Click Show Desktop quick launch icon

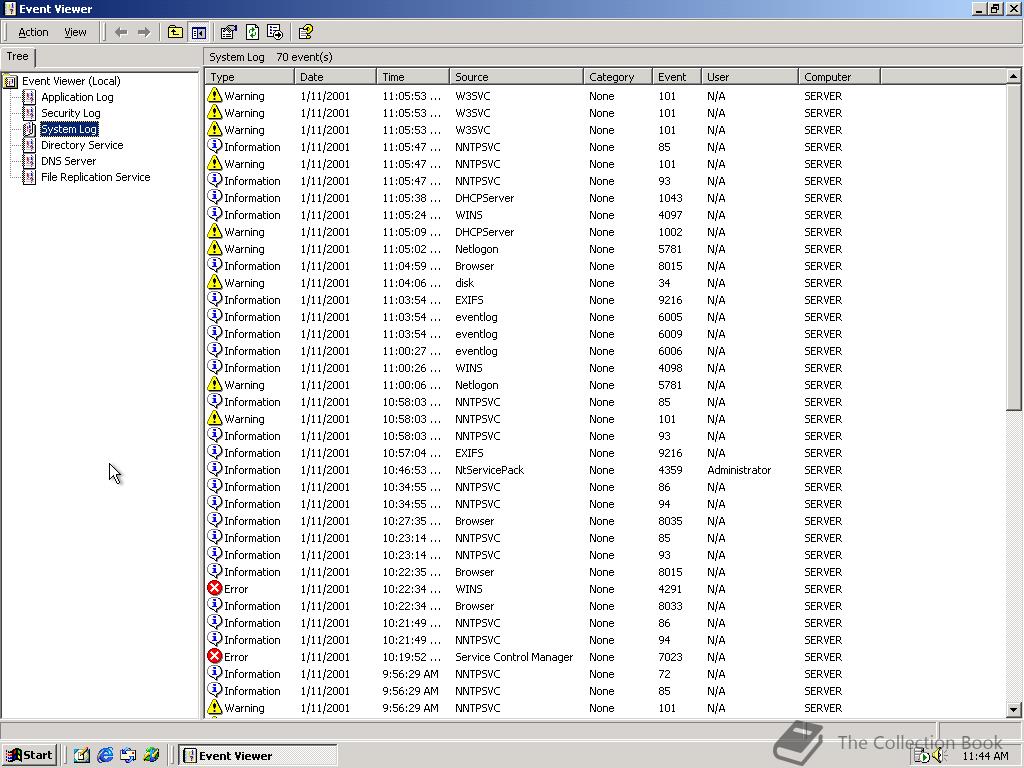pyautogui.click(x=81, y=755)
